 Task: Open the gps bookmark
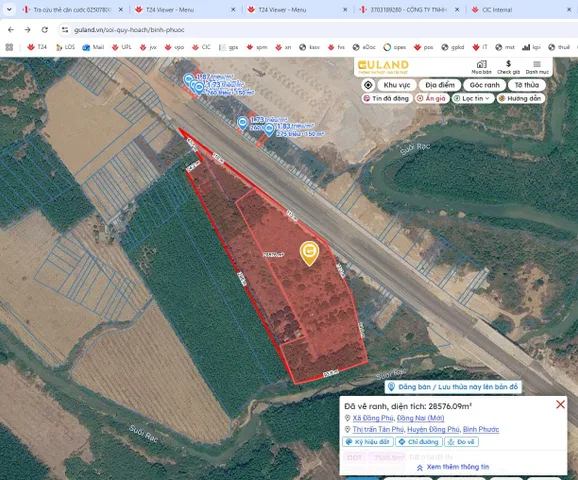click(x=229, y=47)
